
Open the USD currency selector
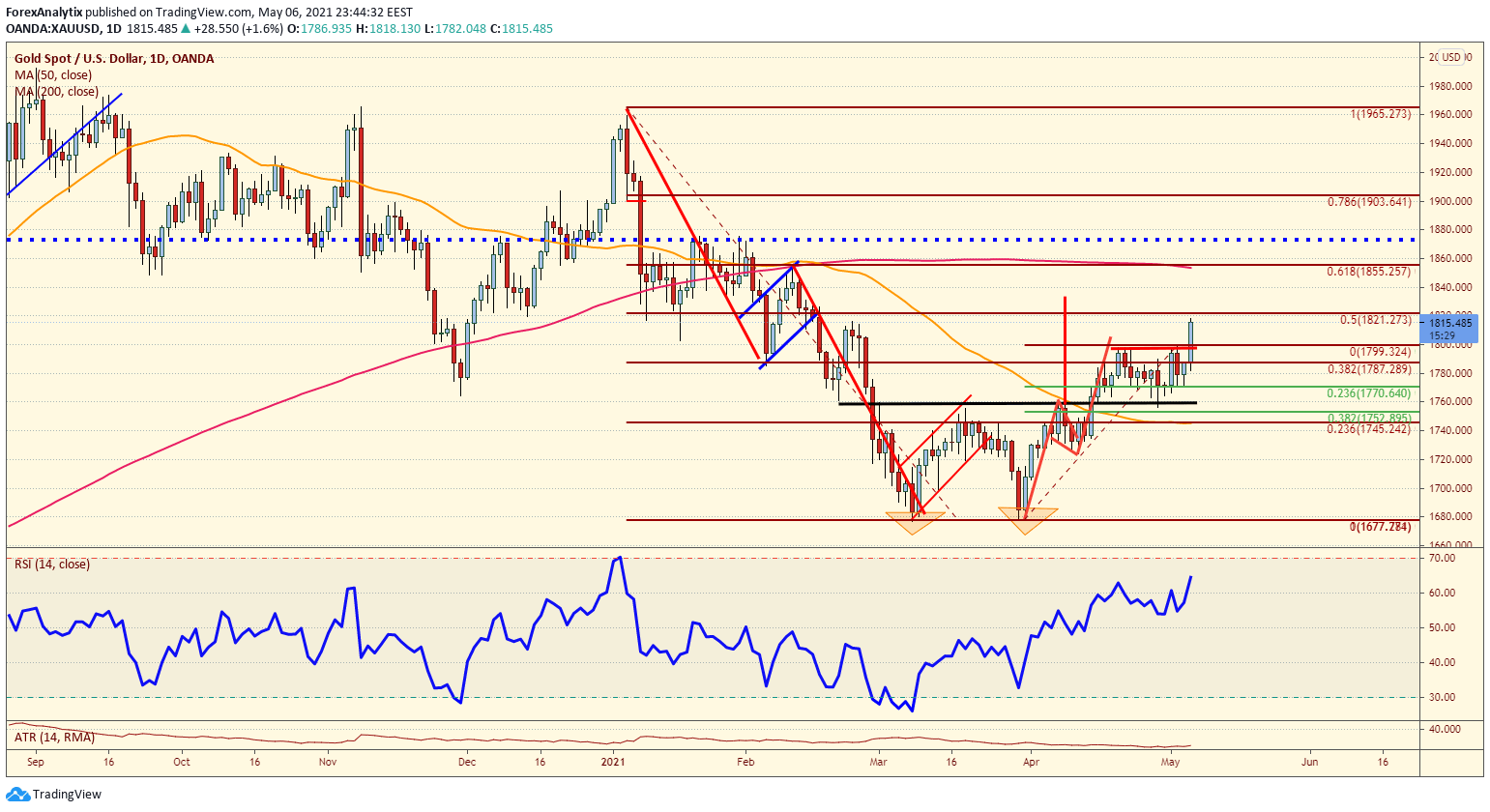[x=1451, y=57]
